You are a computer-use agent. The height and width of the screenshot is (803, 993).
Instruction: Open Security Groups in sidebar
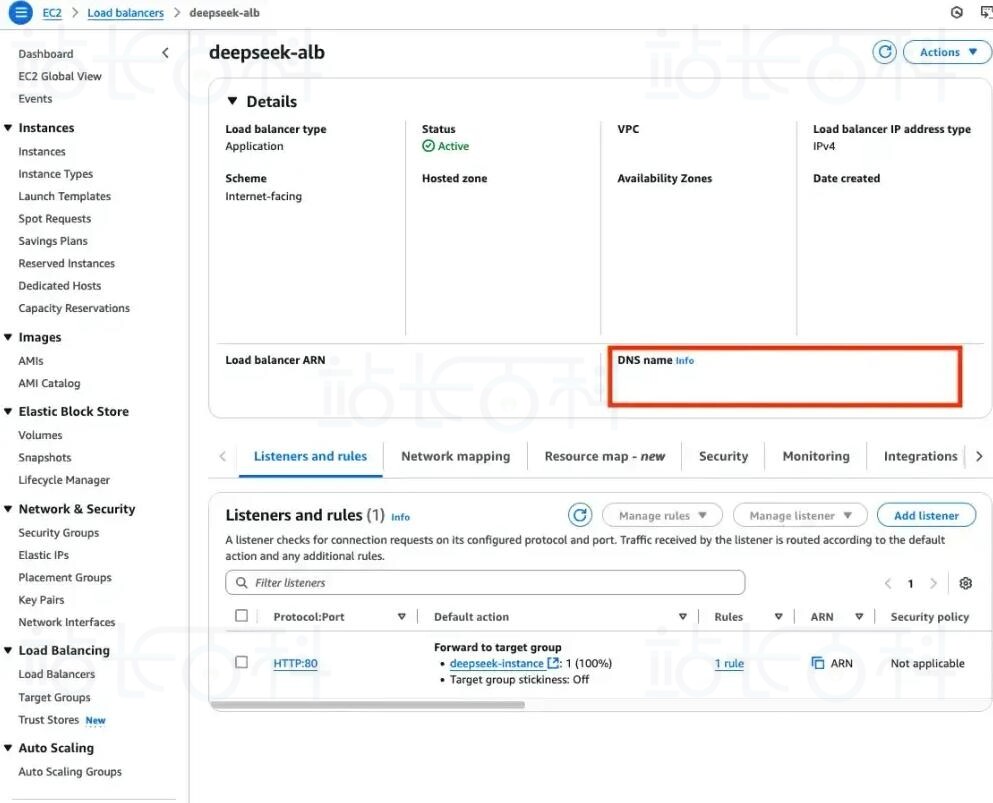pyautogui.click(x=59, y=533)
